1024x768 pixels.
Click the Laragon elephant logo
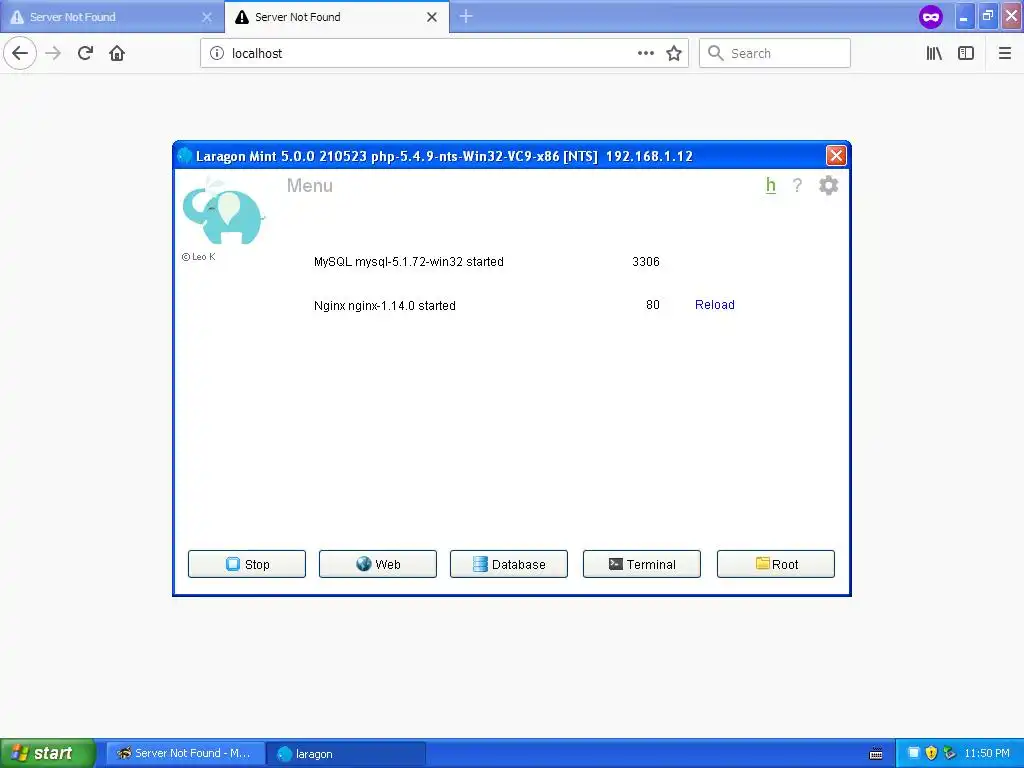click(x=223, y=212)
